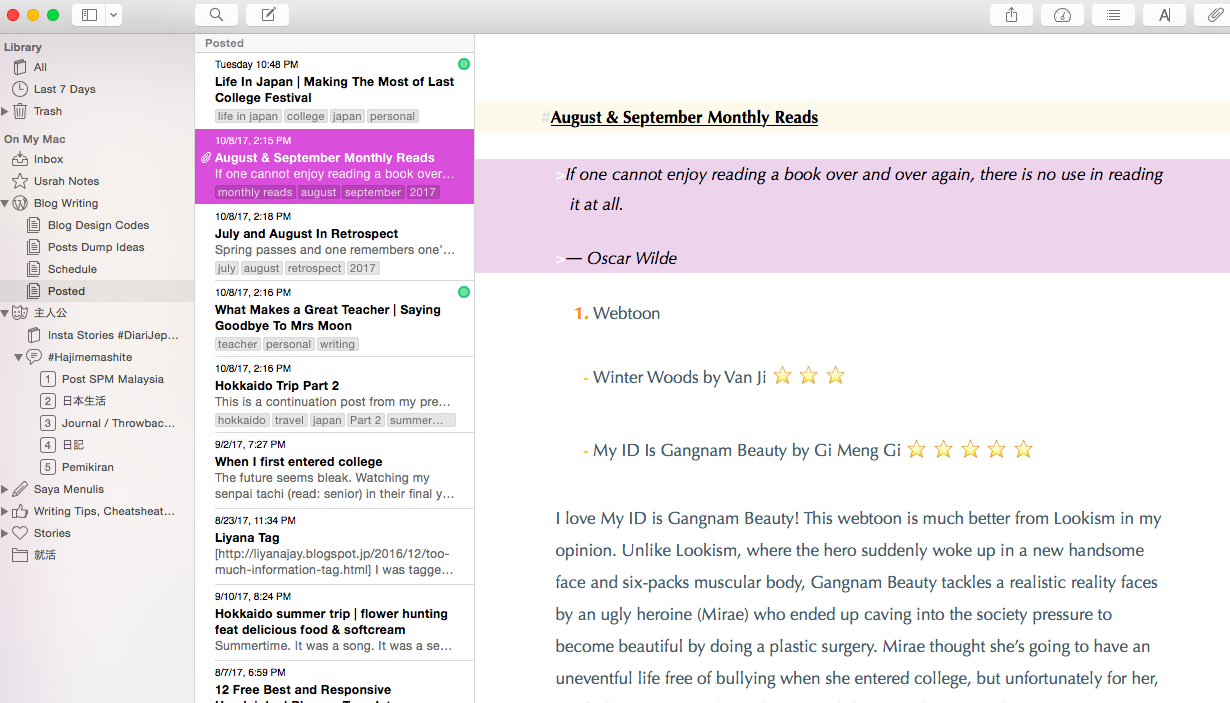
Task: Click the Usrah Notes star icon
Action: [x=19, y=181]
